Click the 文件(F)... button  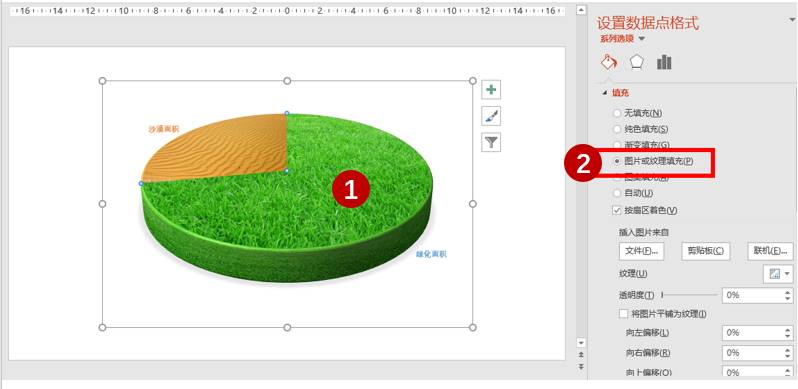[641, 251]
